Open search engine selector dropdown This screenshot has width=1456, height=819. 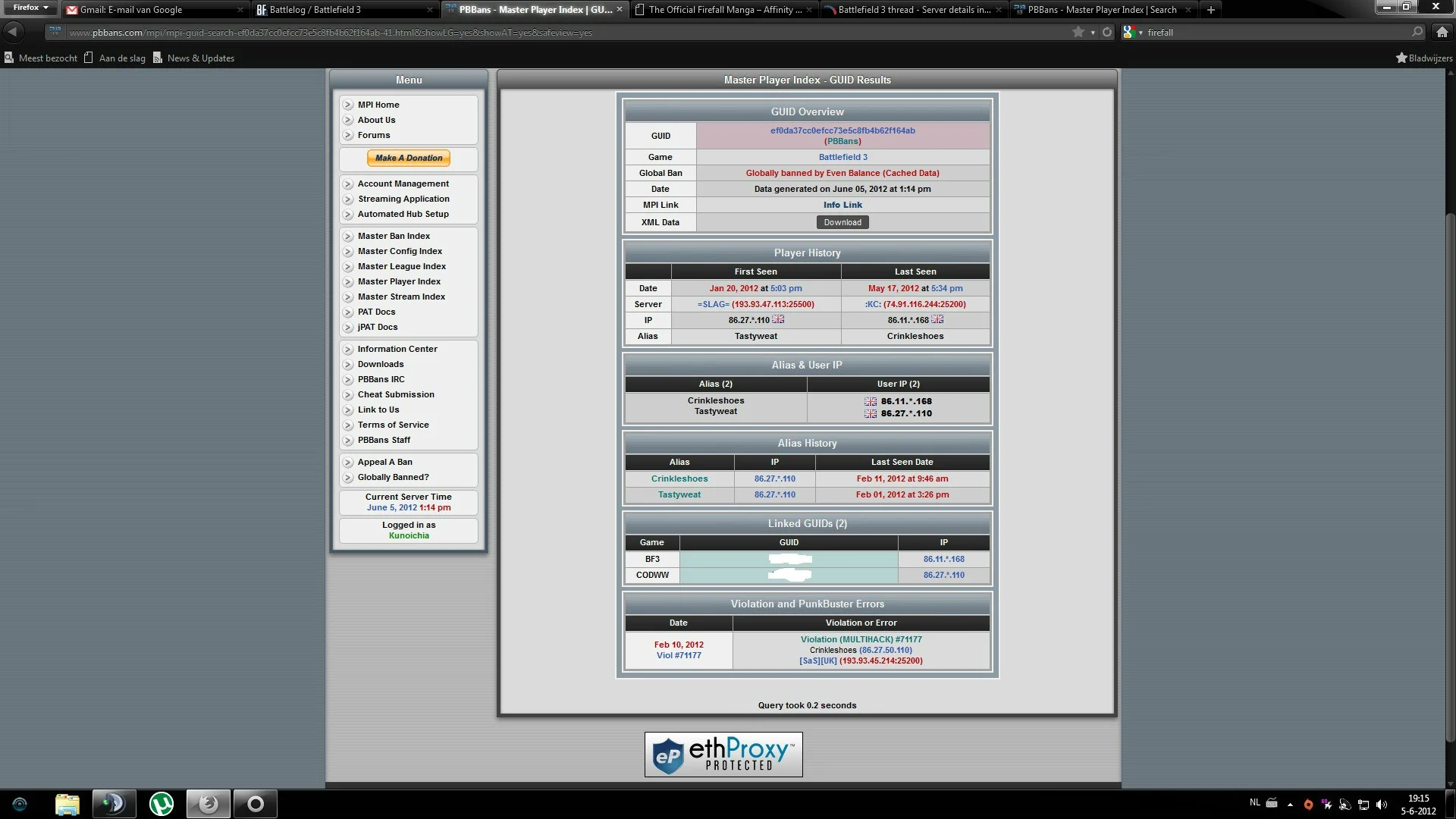[1132, 32]
